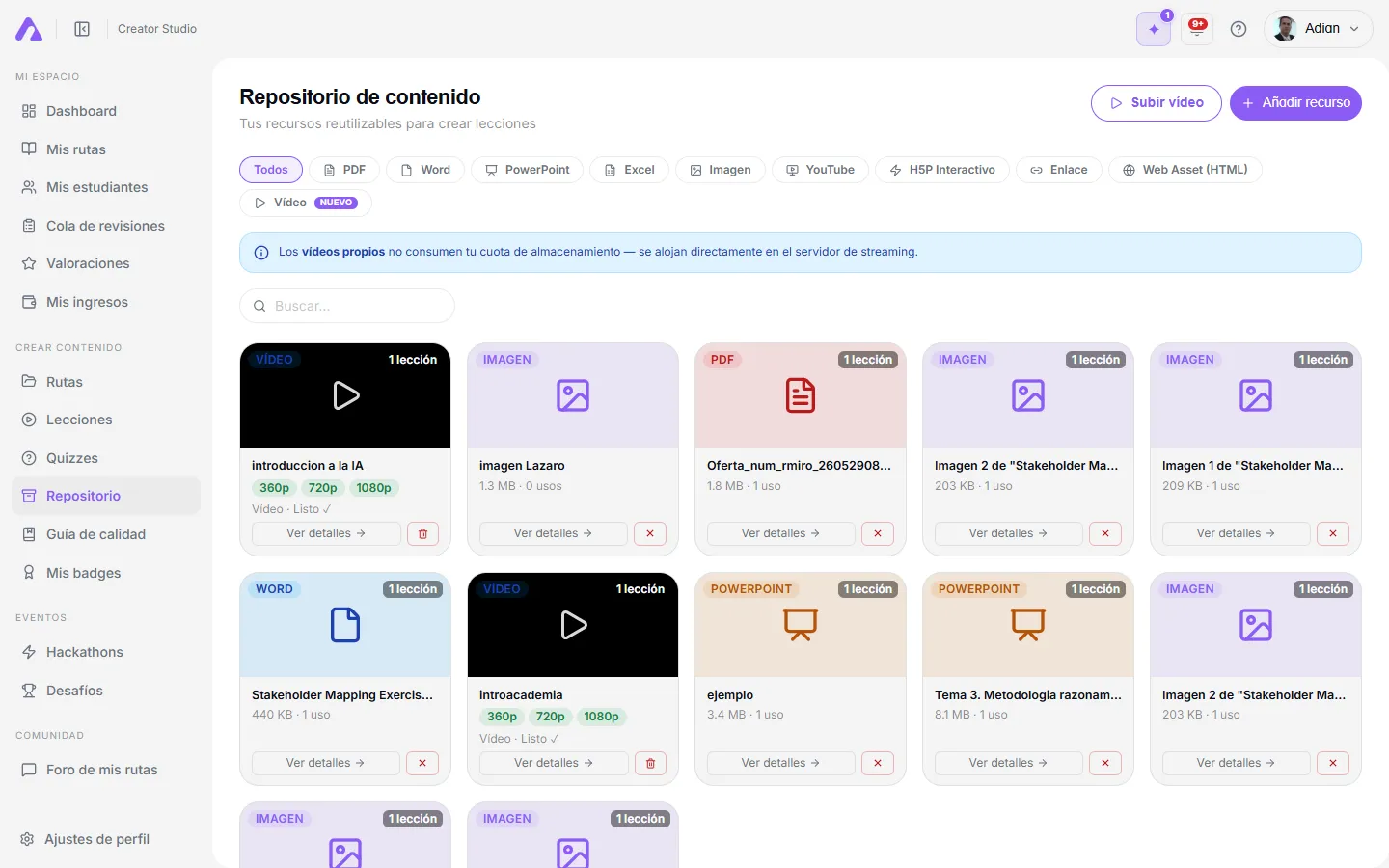Click the Buscar search field

coord(347,306)
